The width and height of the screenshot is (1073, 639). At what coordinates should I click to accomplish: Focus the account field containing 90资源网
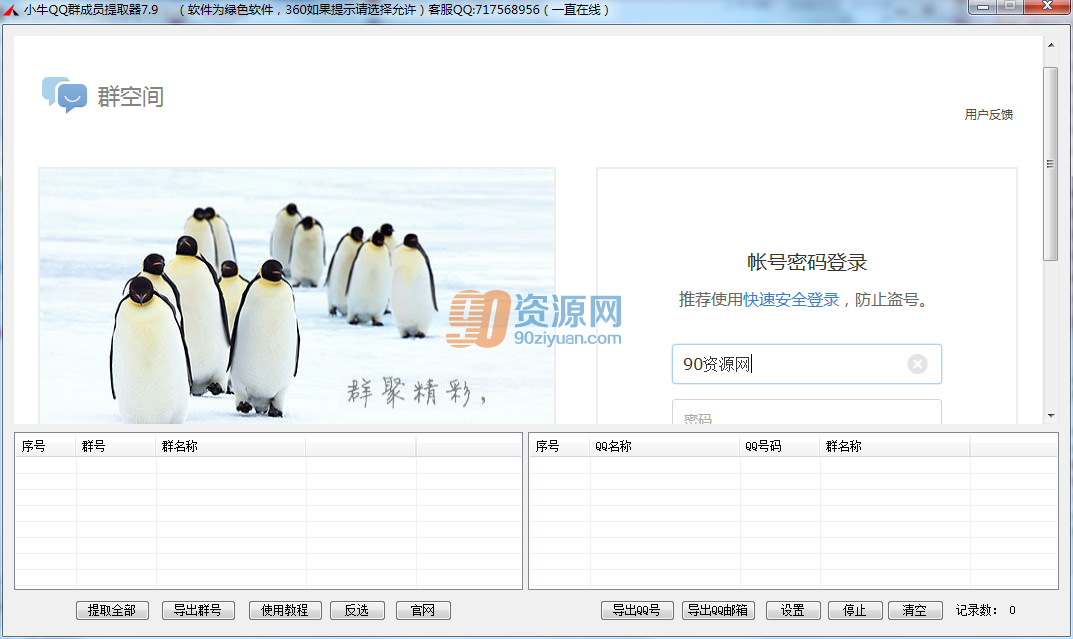click(806, 364)
